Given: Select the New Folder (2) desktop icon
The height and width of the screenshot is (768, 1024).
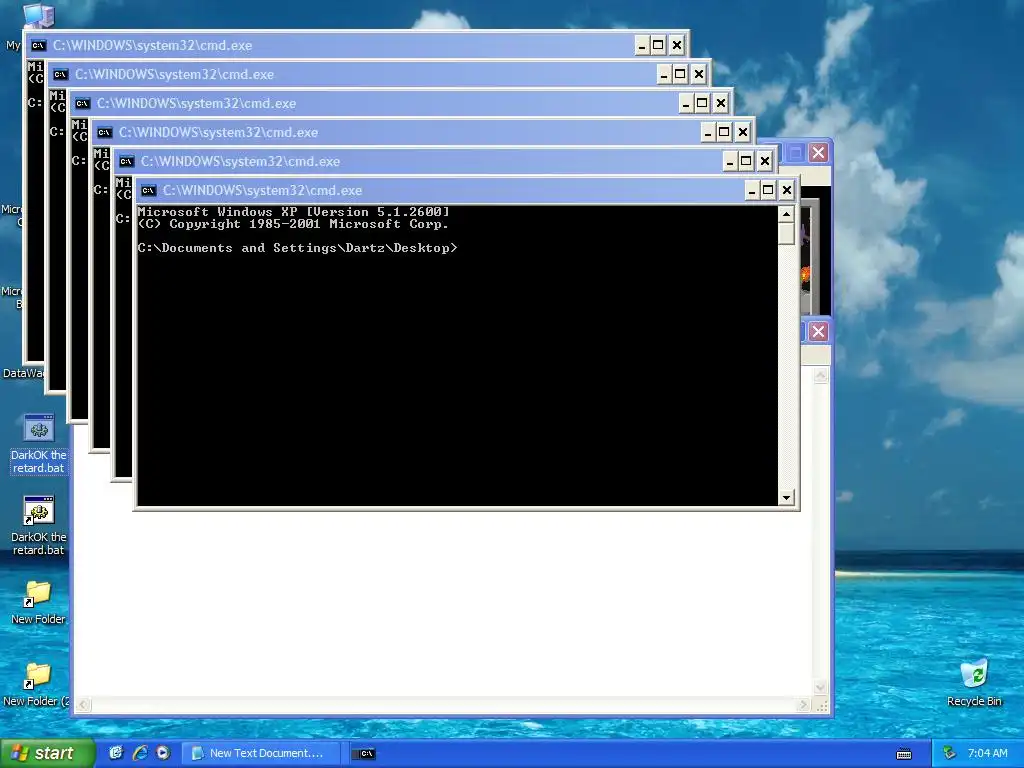Looking at the screenshot, I should click(x=37, y=675).
